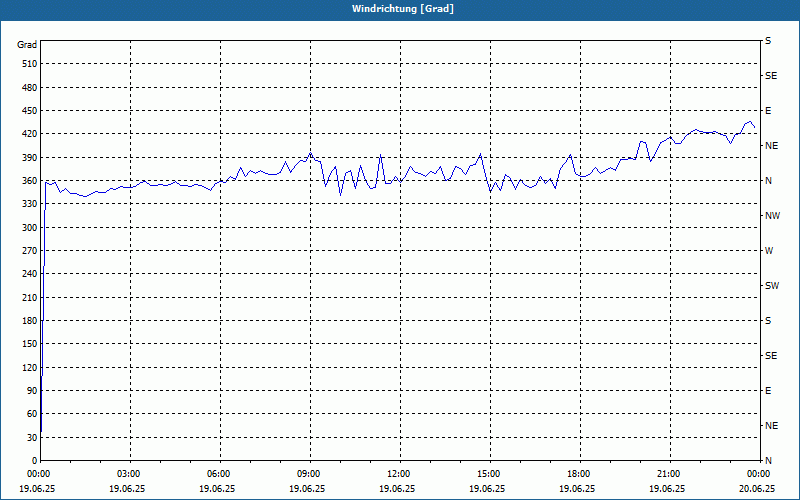The height and width of the screenshot is (500, 800).
Task: Select the W compass label
Action: pyautogui.click(x=769, y=251)
